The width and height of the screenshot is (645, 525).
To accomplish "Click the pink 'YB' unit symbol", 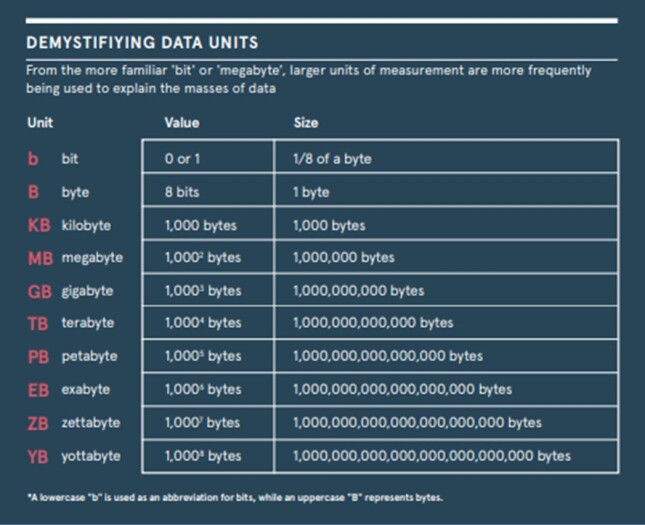I will coord(38,457).
